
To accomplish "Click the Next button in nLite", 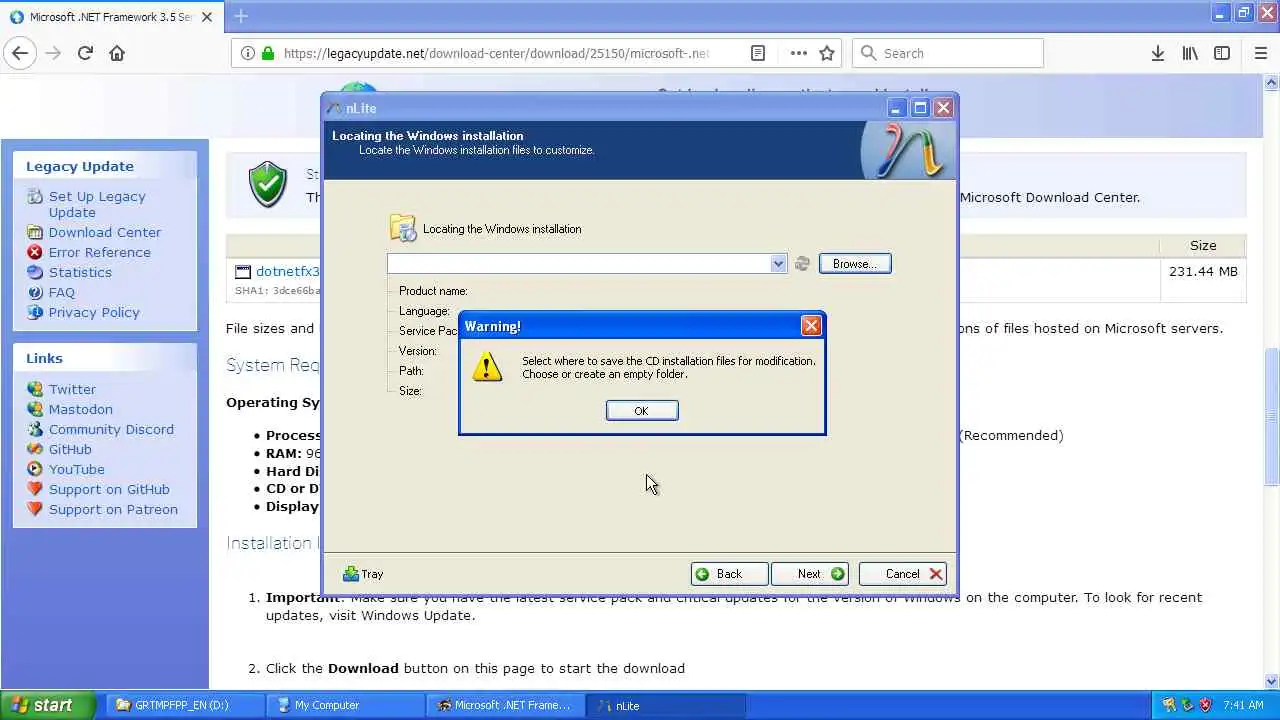I will [810, 574].
